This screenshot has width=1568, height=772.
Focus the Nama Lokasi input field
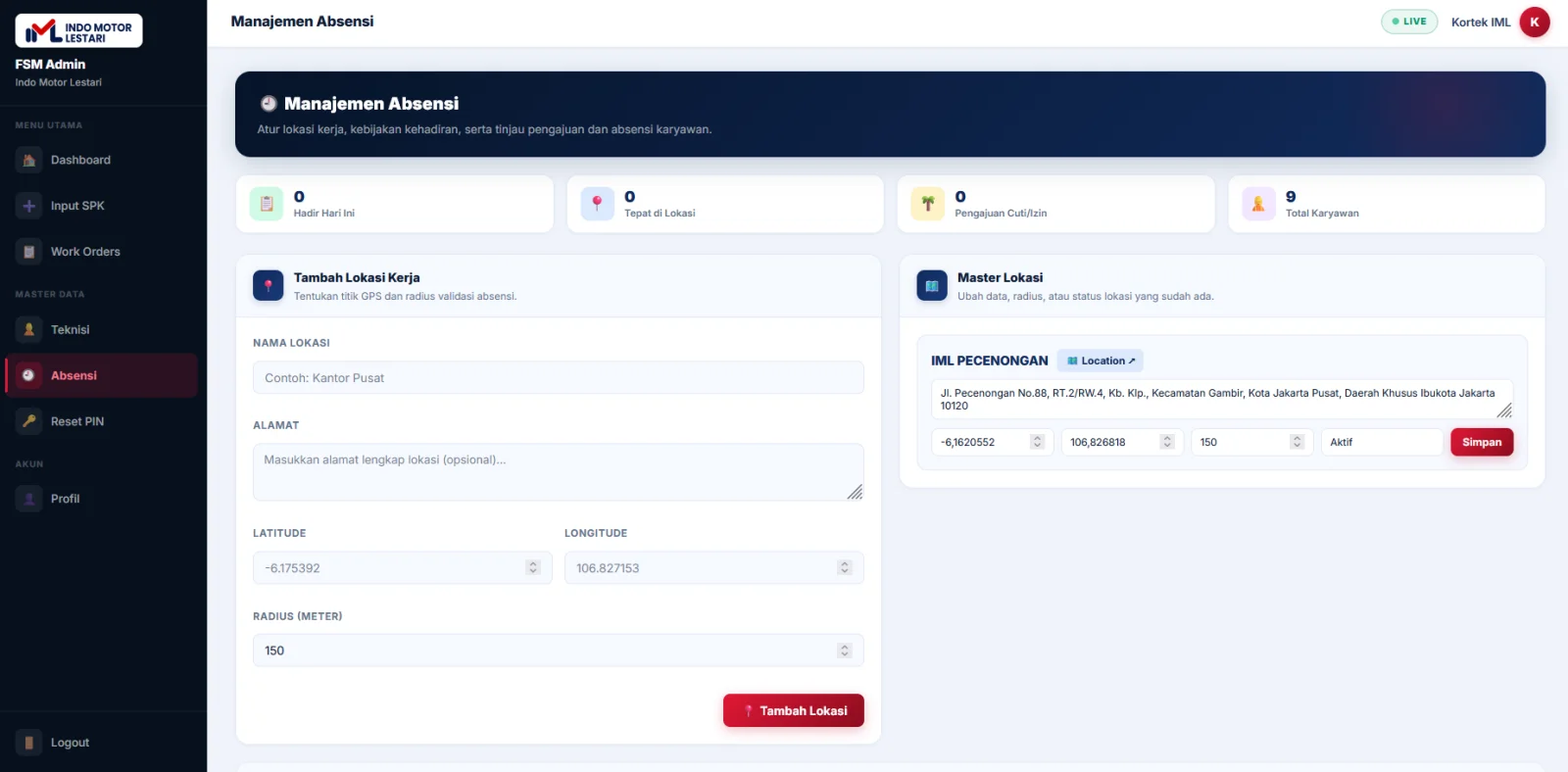pyautogui.click(x=559, y=377)
